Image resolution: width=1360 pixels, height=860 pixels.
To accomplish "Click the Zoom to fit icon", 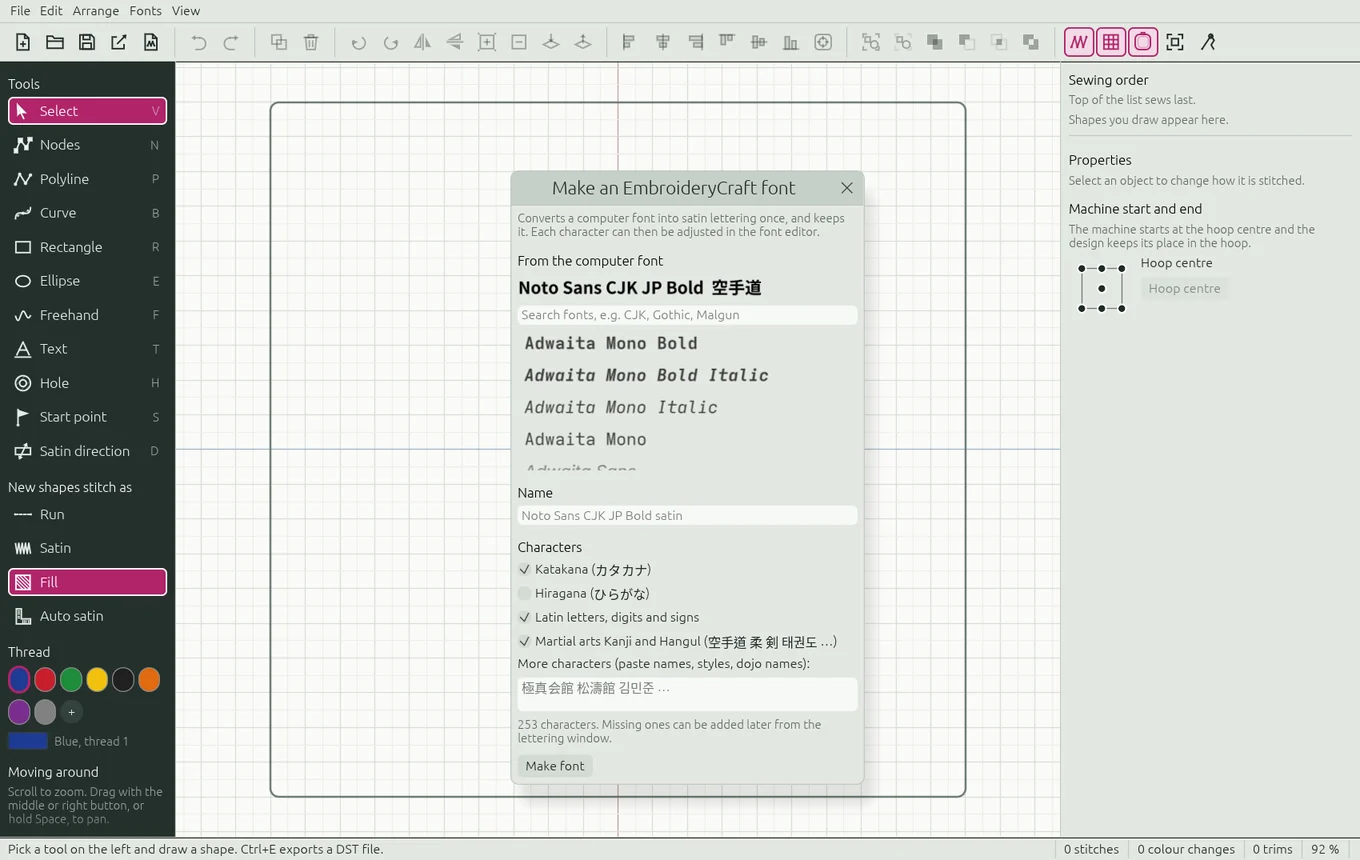I will [x=1175, y=42].
